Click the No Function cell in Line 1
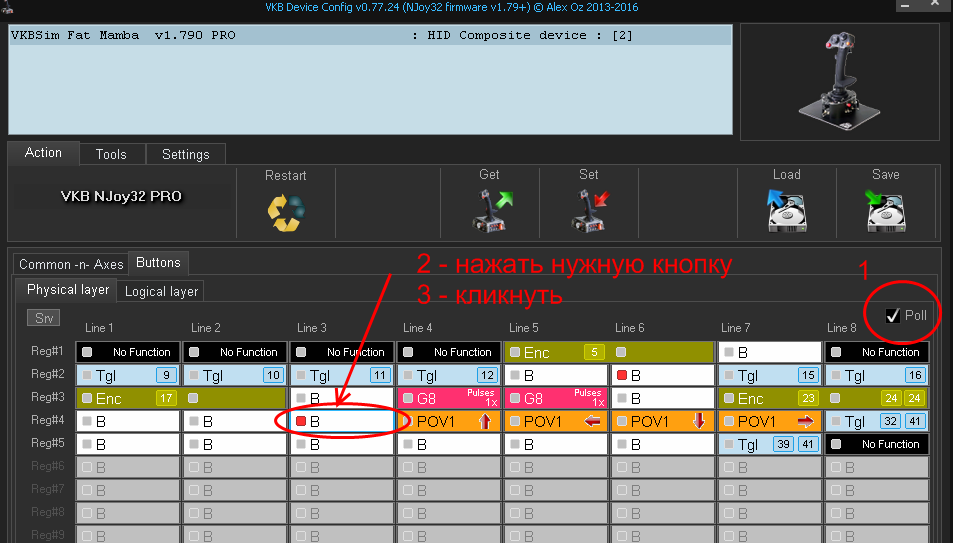953x543 pixels. [128, 352]
